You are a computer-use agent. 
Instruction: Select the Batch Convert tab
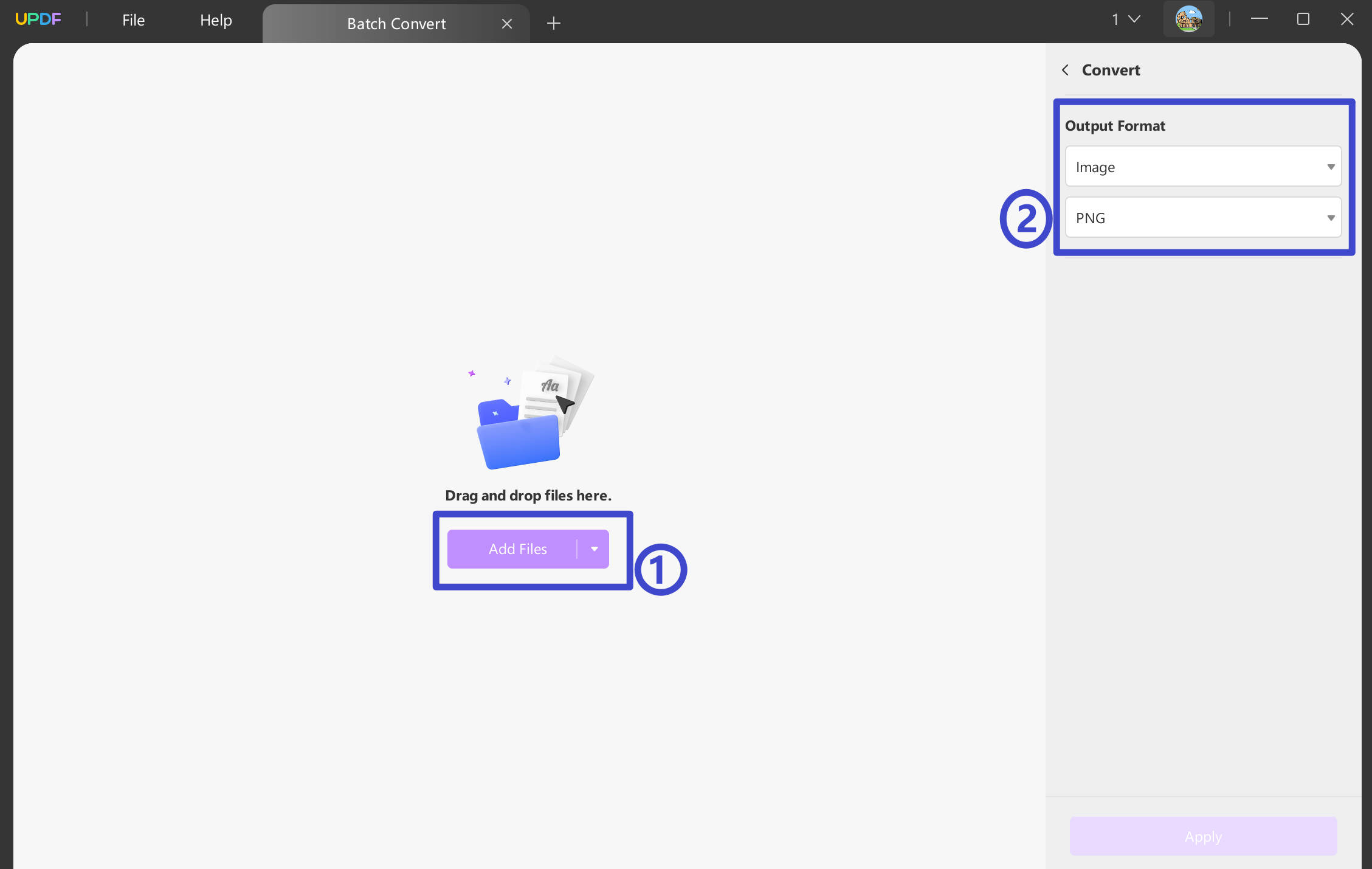[x=396, y=23]
